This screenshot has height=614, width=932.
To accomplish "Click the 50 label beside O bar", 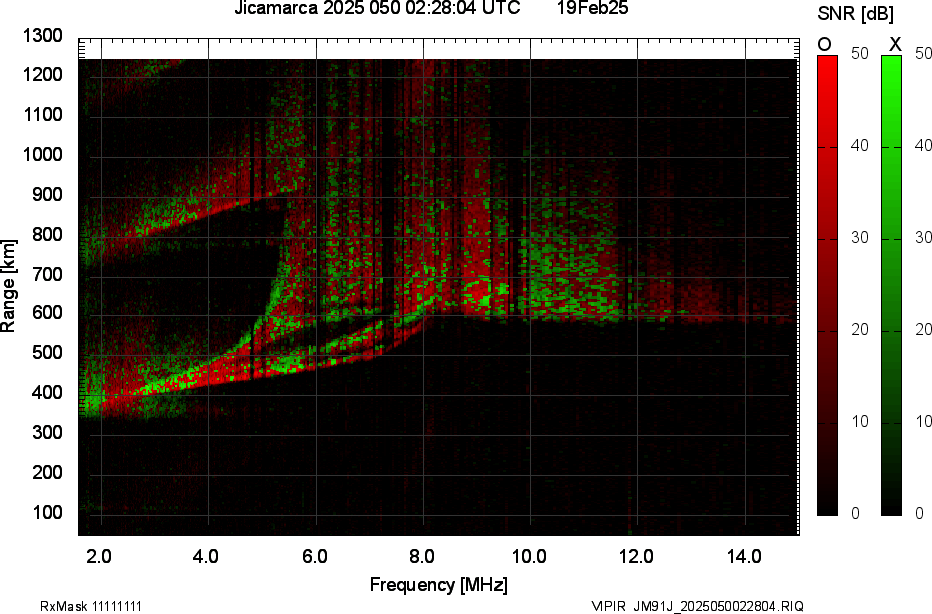I will click(859, 53).
